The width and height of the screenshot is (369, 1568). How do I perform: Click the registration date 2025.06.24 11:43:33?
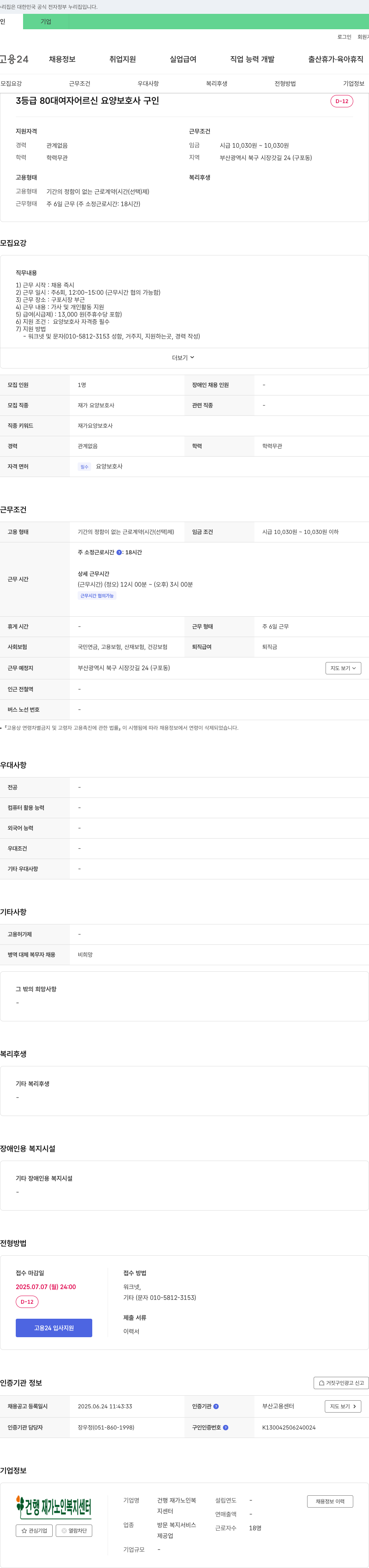[x=105, y=1407]
